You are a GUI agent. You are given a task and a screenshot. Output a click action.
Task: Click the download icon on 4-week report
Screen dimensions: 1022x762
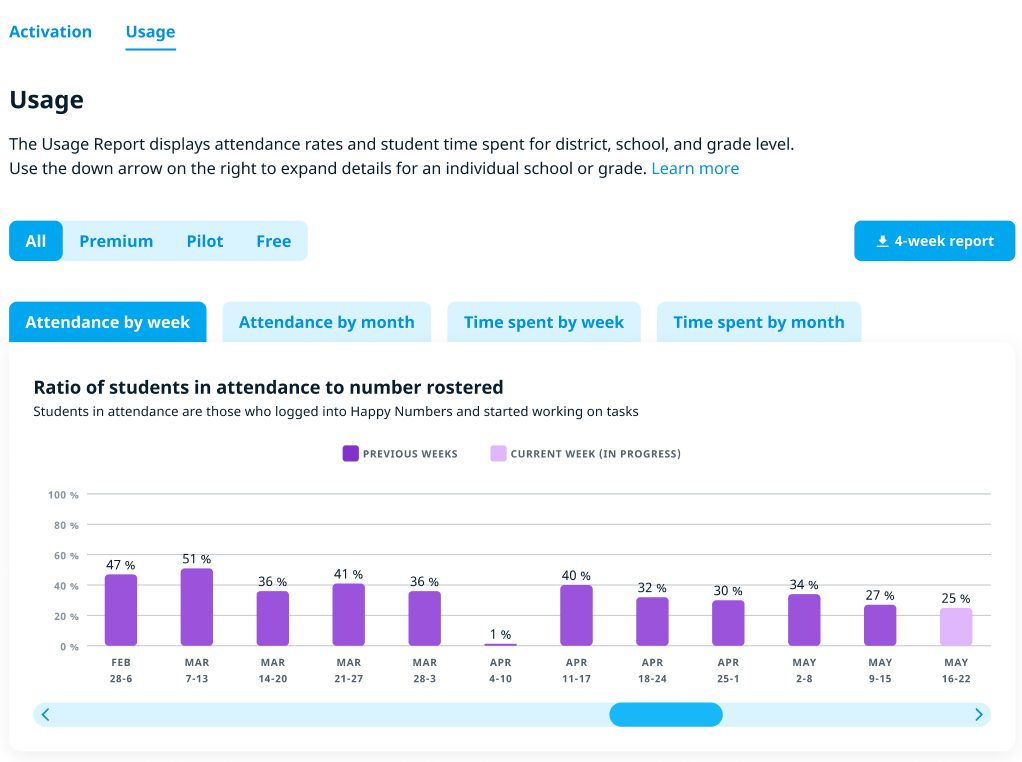tap(882, 241)
